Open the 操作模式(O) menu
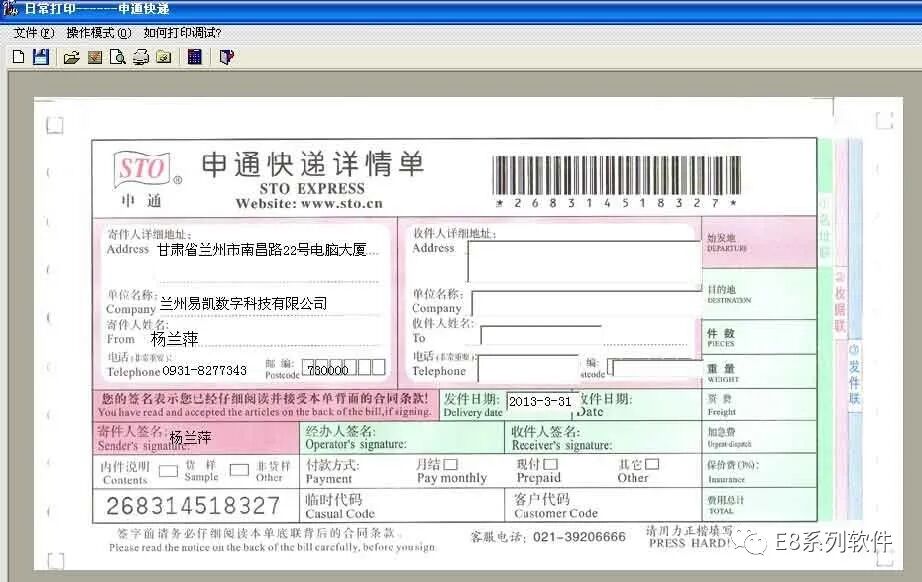 pos(99,33)
